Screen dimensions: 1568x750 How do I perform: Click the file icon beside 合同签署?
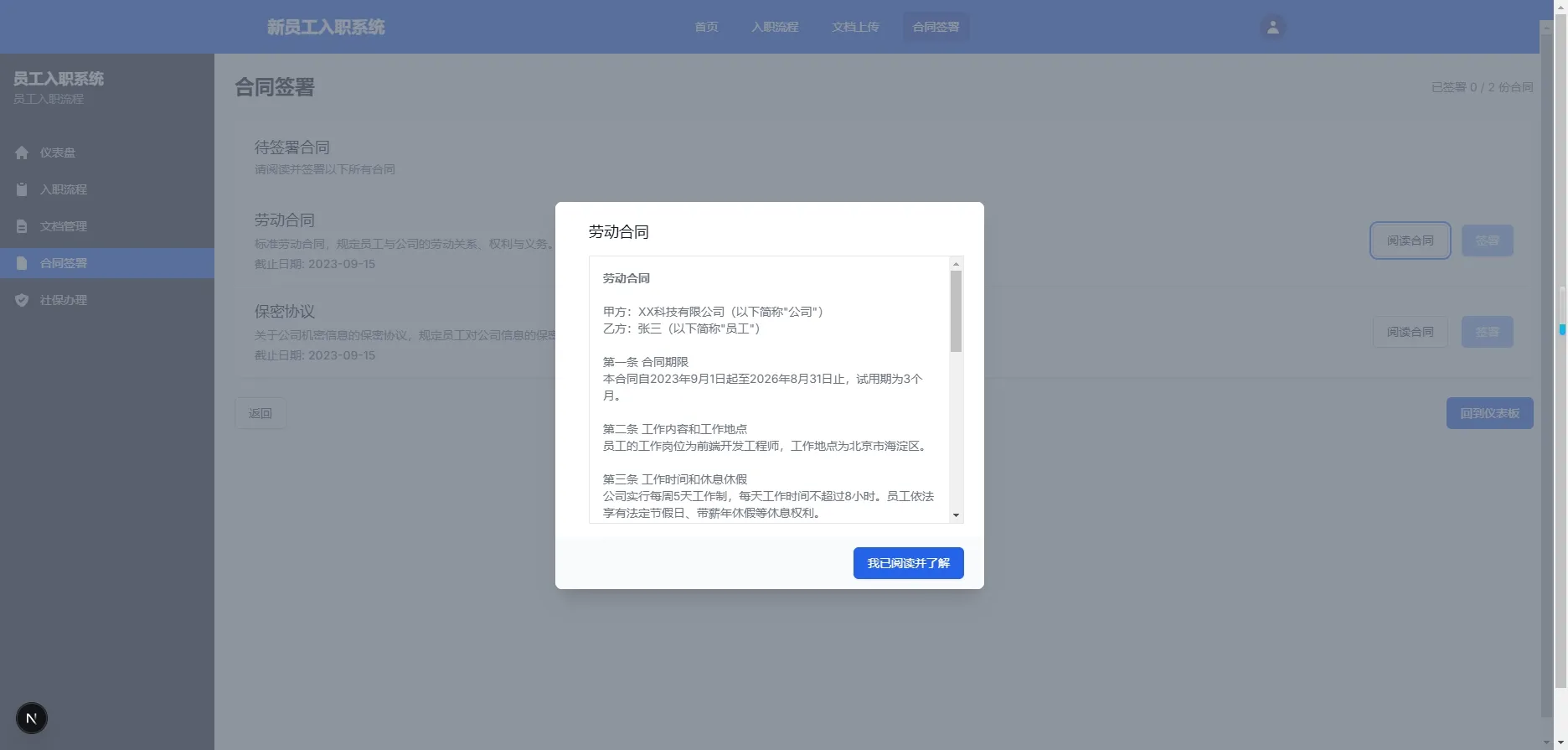[x=22, y=263]
